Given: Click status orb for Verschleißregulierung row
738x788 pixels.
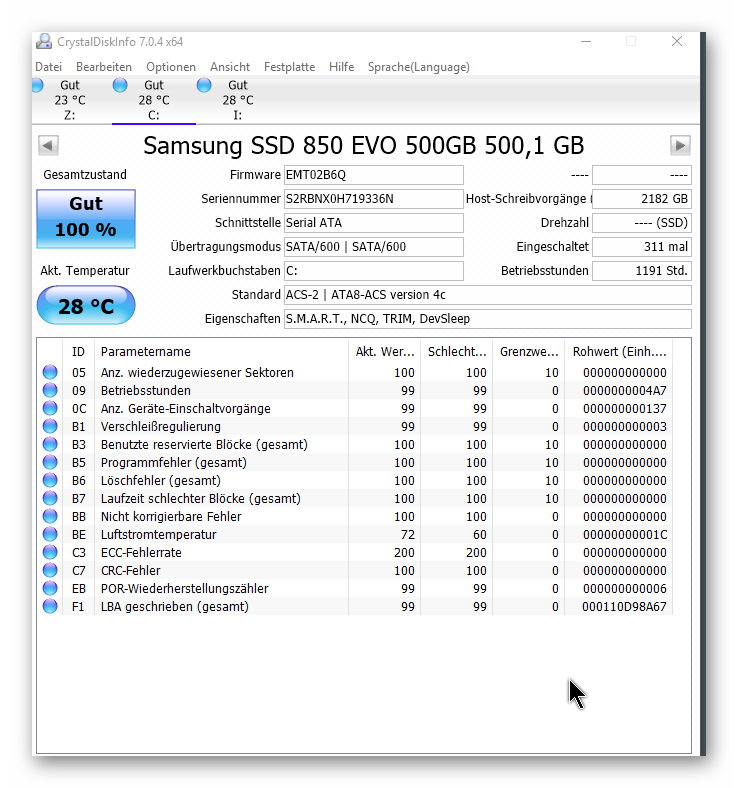Looking at the screenshot, I should pos(50,426).
